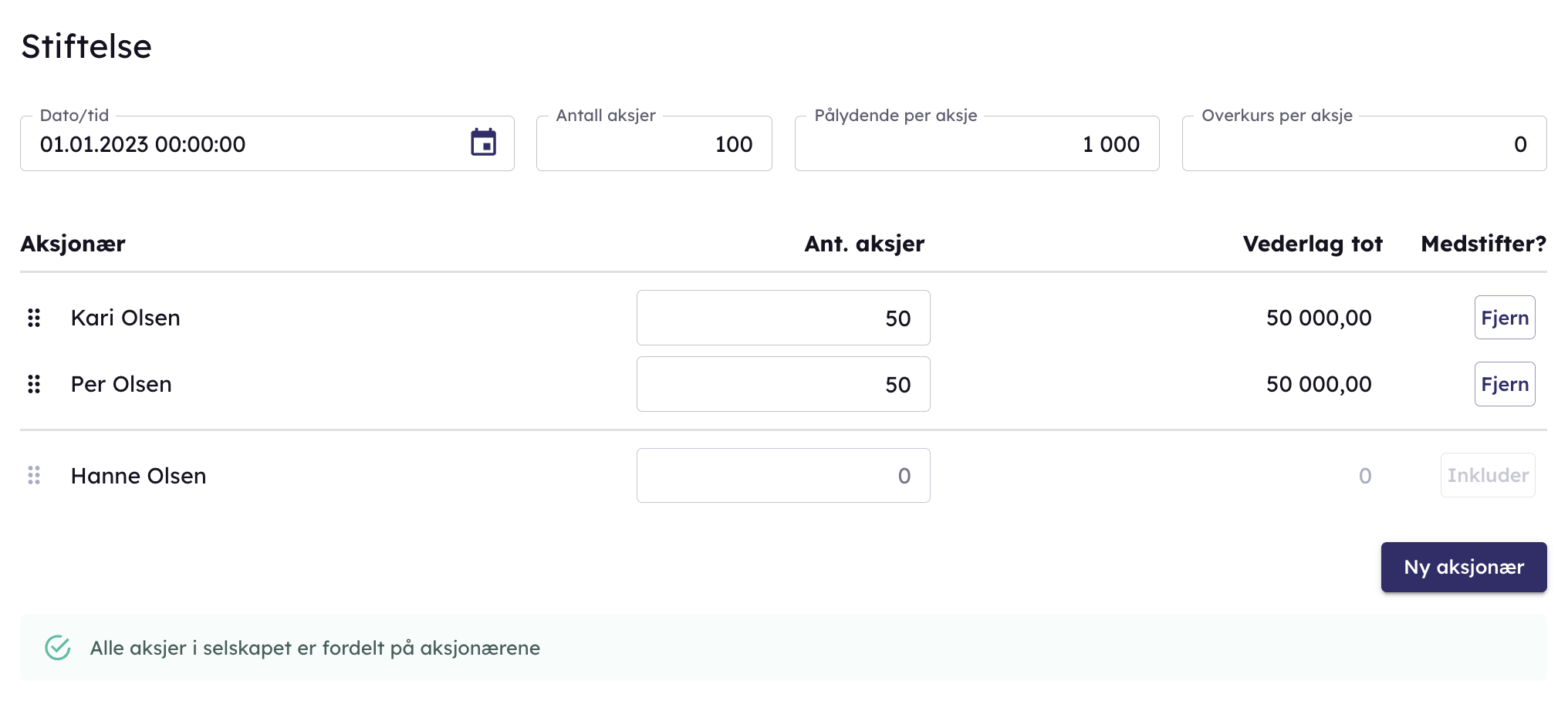Click drag handle beside Hanne Olsen
Screen dimensions: 1568x711
(x=34, y=476)
